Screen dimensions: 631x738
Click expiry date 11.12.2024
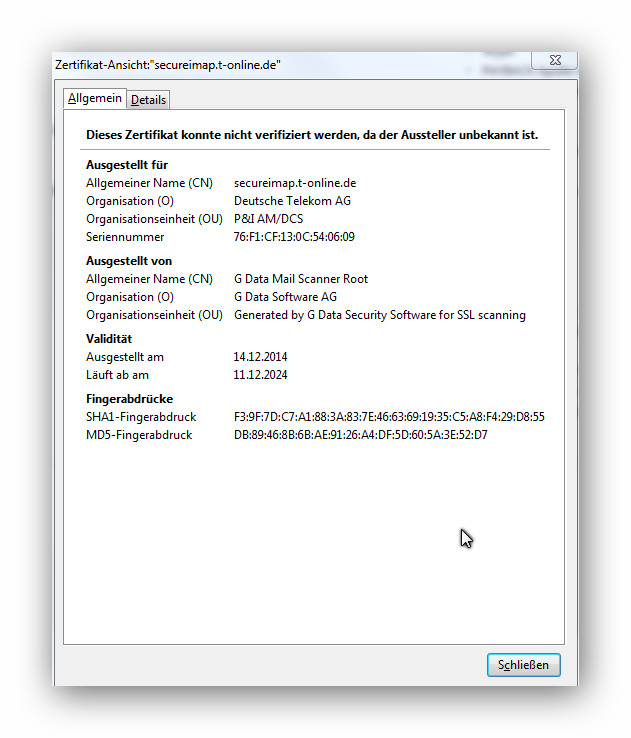[x=260, y=375]
